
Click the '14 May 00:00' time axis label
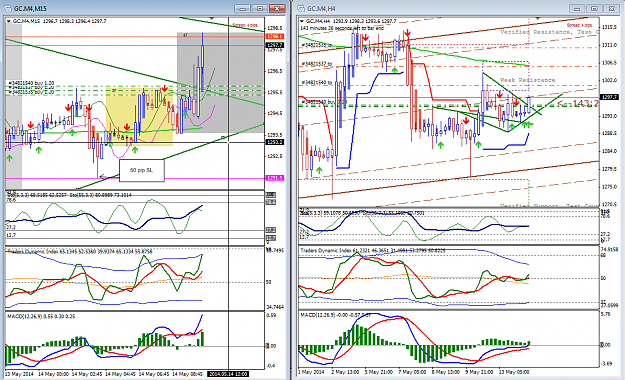pos(54,374)
